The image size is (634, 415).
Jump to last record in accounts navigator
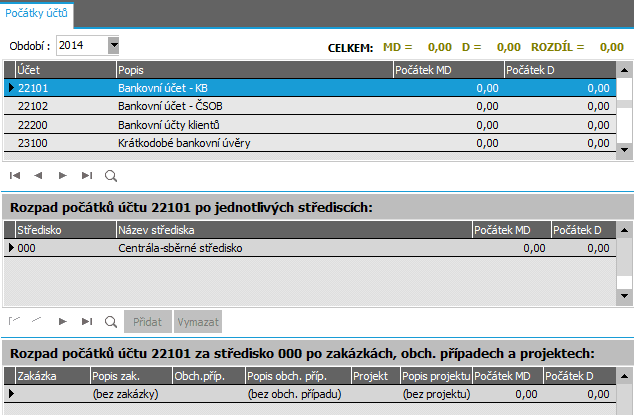click(x=87, y=175)
